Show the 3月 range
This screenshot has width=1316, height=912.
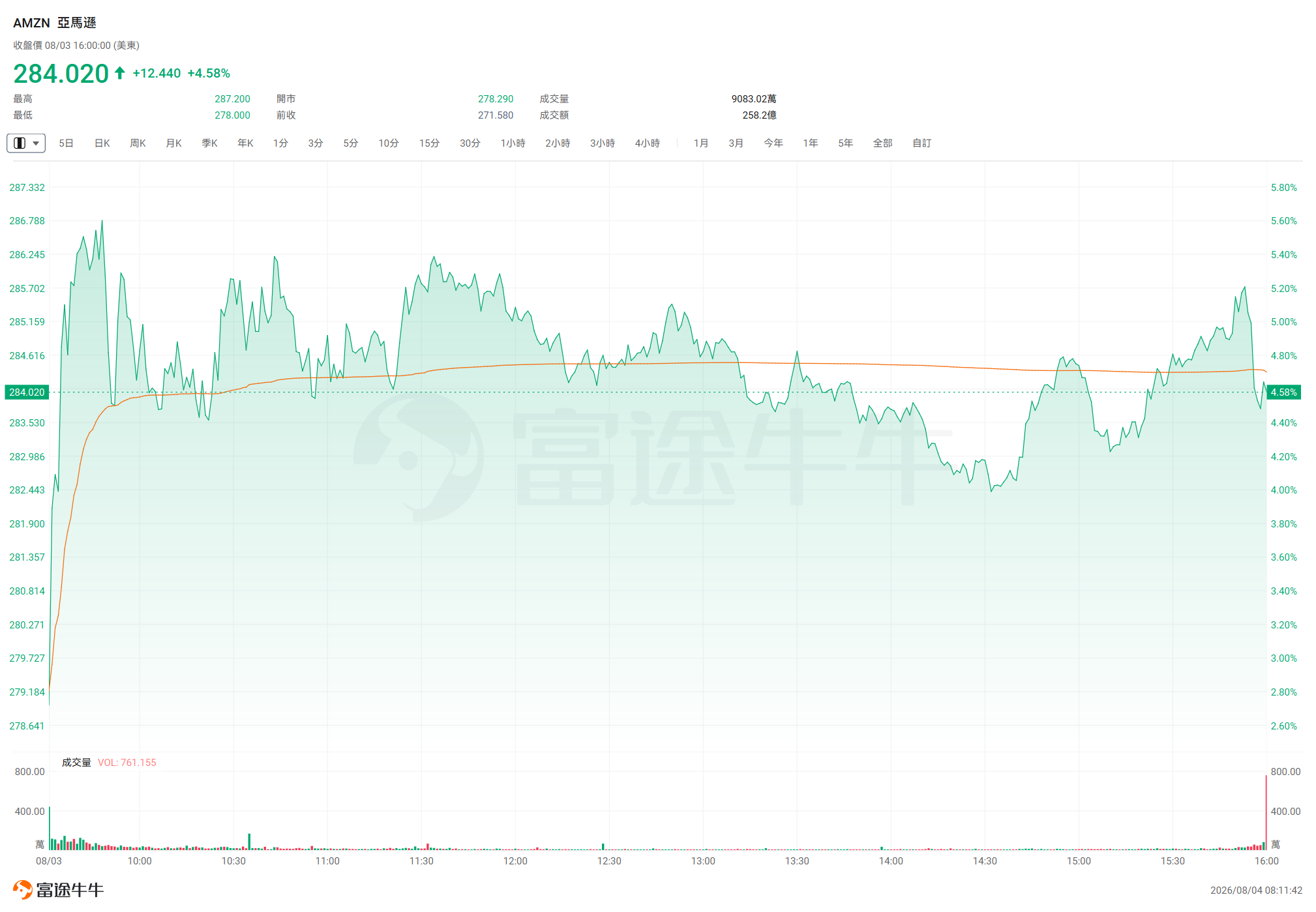(x=736, y=143)
